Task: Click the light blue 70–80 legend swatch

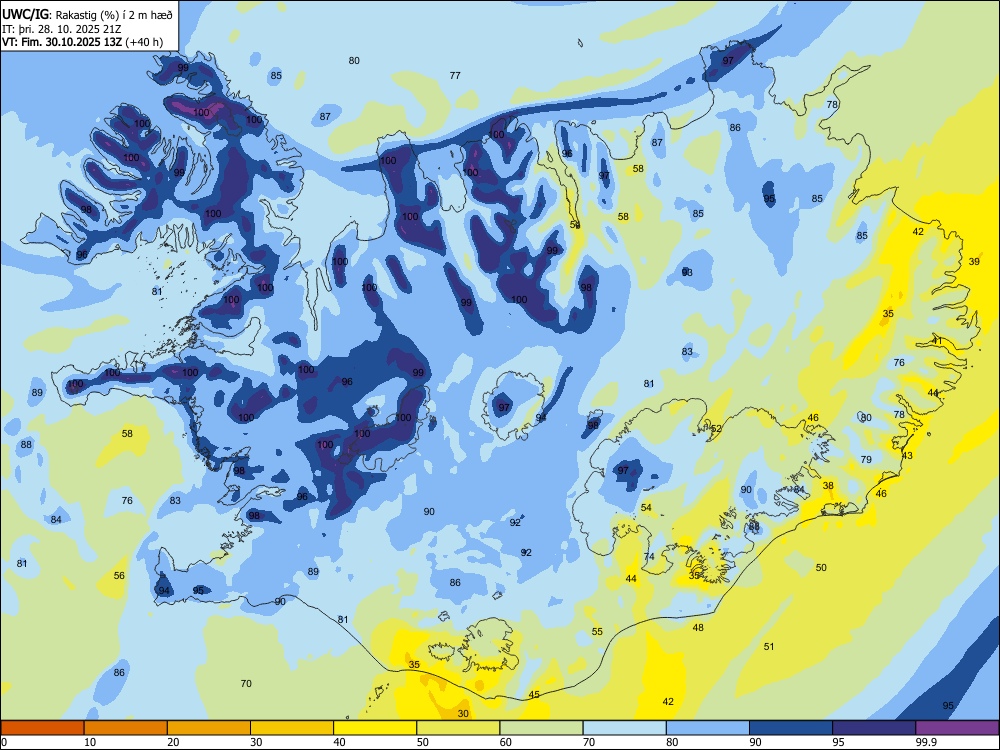Action: pos(624,728)
